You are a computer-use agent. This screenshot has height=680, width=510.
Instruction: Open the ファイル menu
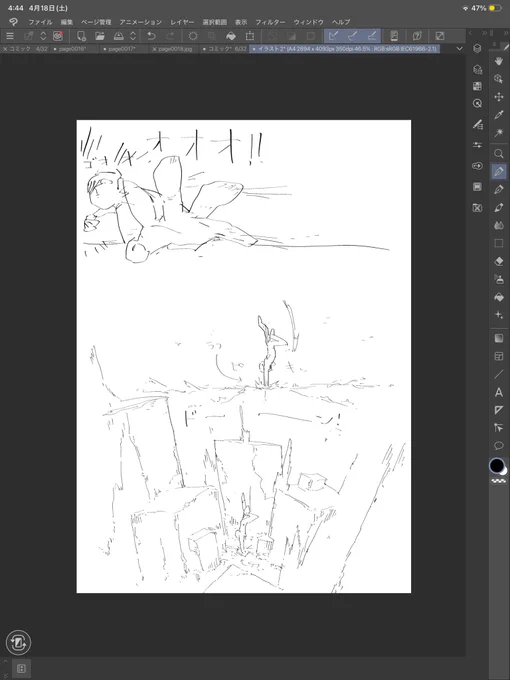pos(40,22)
